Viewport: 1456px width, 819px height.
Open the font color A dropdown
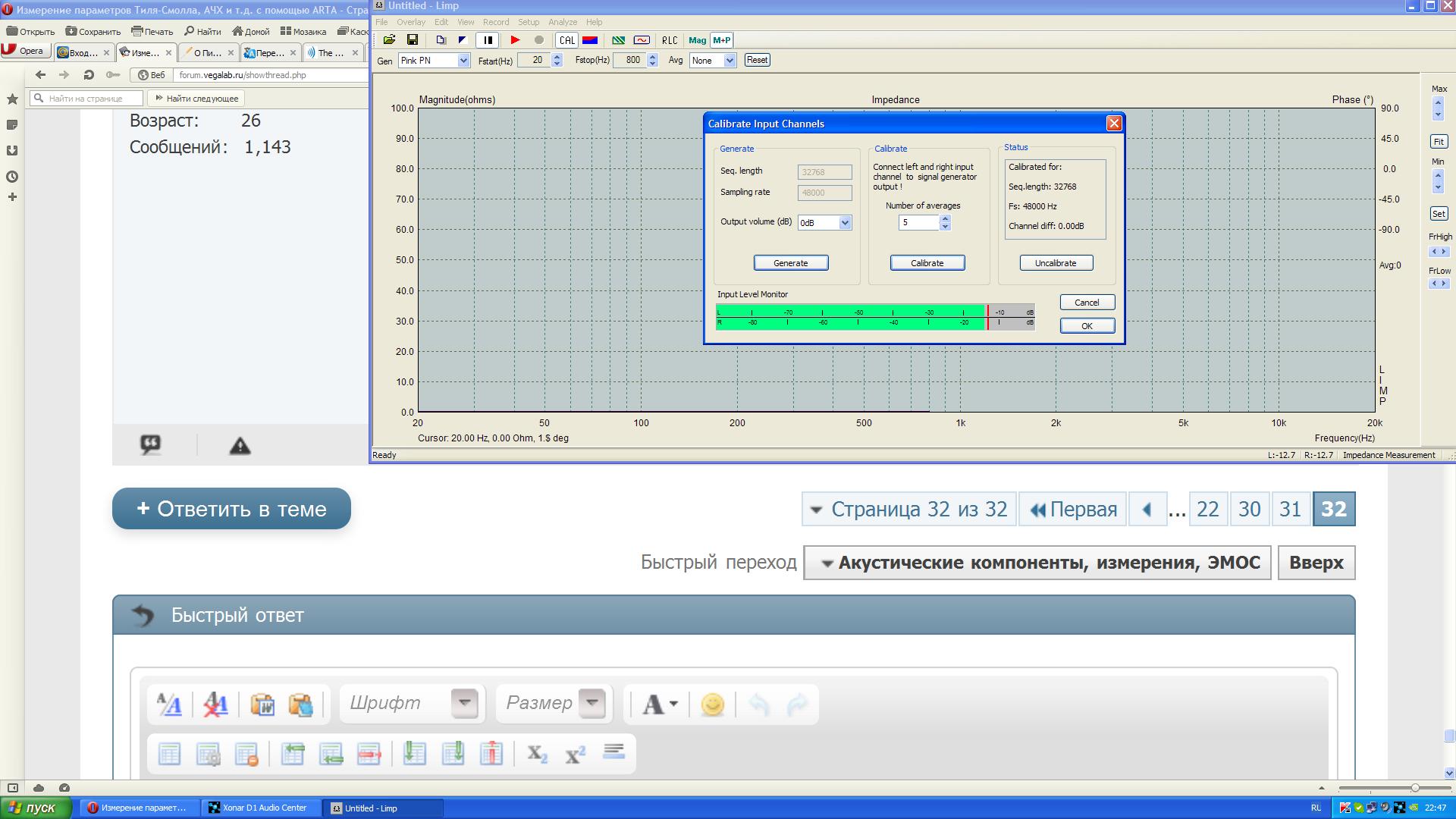660,704
